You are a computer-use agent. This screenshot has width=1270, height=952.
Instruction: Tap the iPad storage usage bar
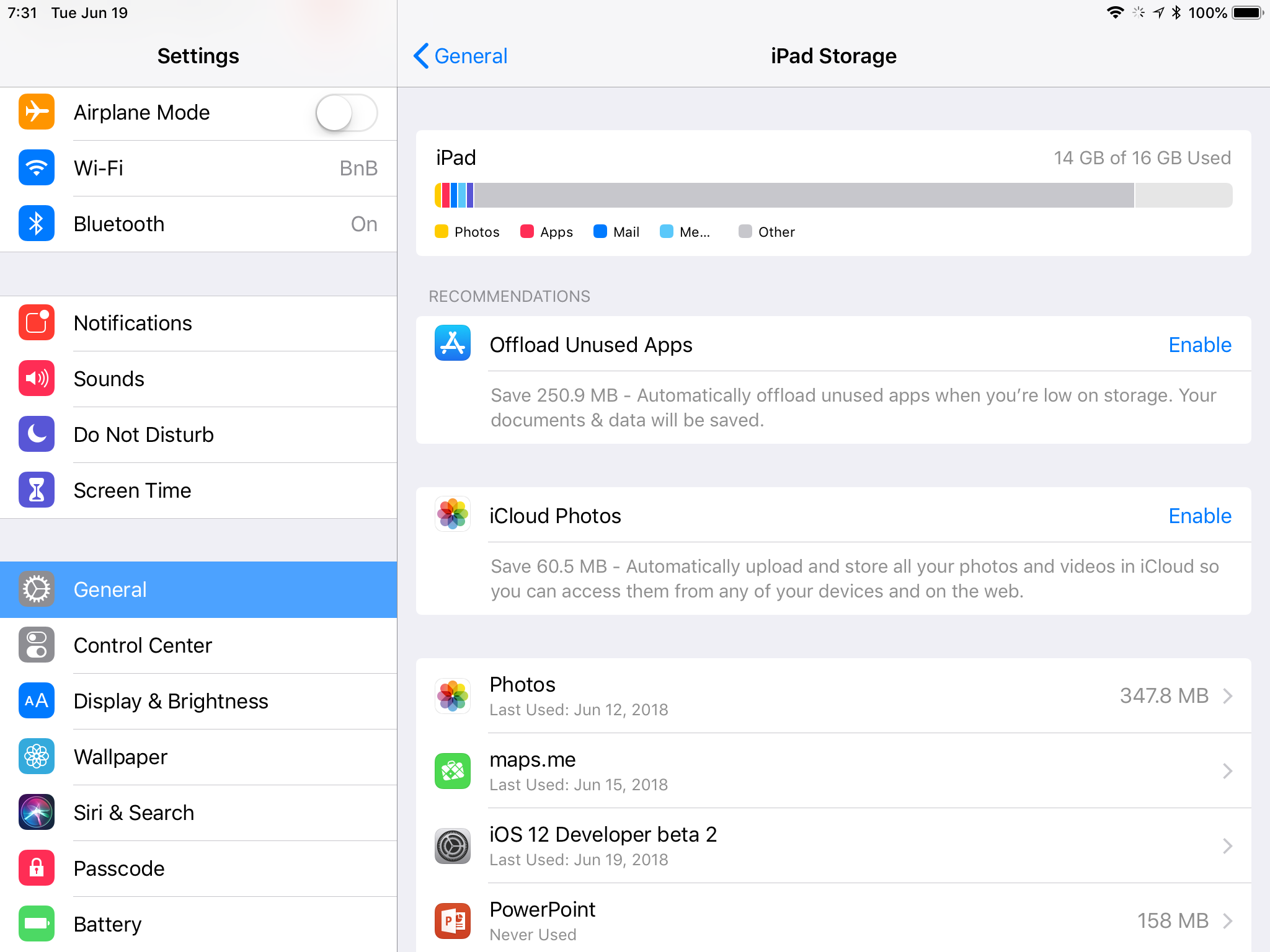click(x=833, y=195)
